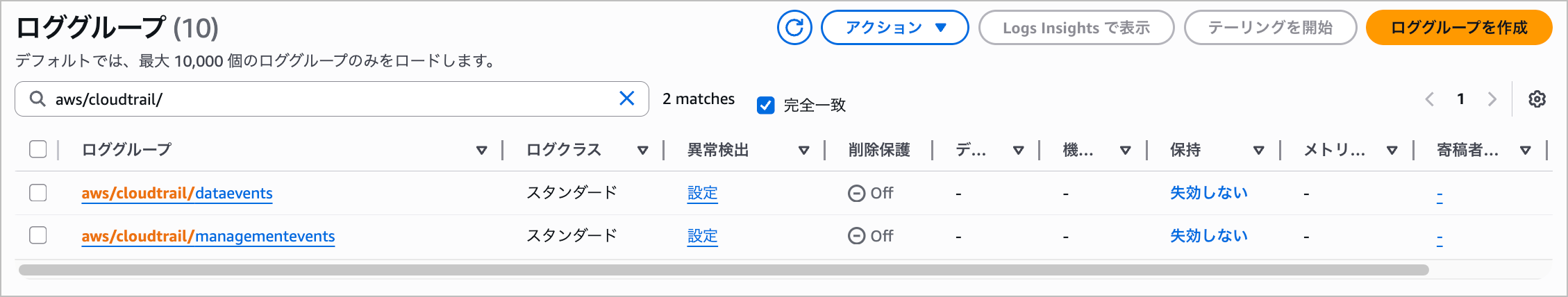The image size is (1568, 297).
Task: Clear the search filter with X icon
Action: pyautogui.click(x=626, y=99)
